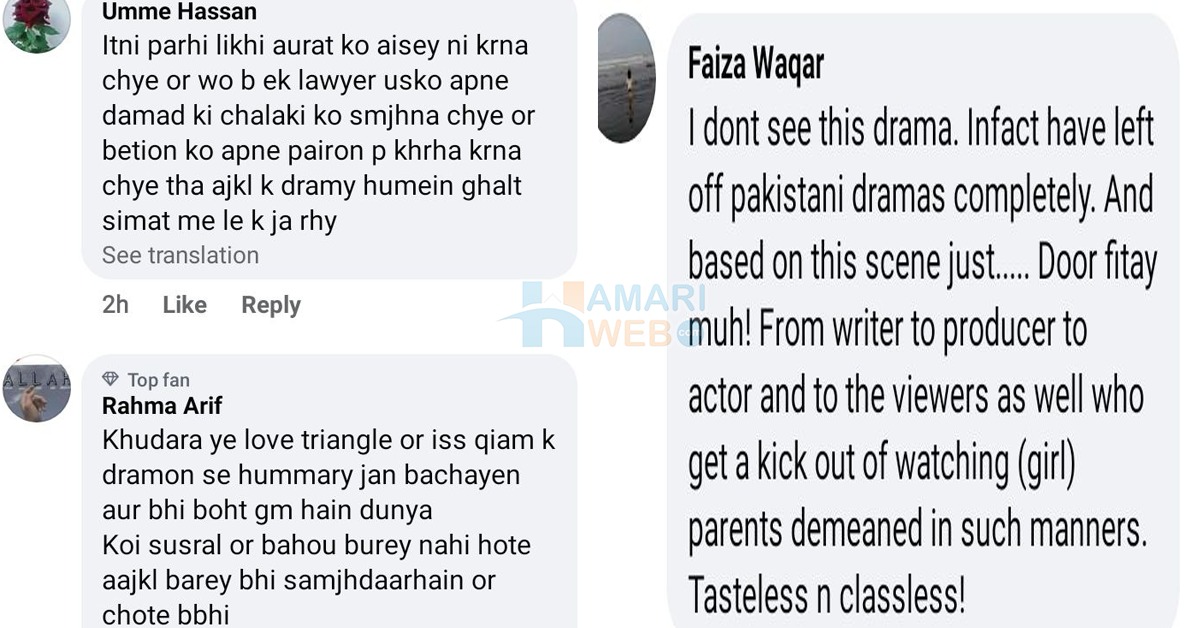The height and width of the screenshot is (628, 1200).
Task: Open Umme Hassan's profile name link
Action: [179, 12]
